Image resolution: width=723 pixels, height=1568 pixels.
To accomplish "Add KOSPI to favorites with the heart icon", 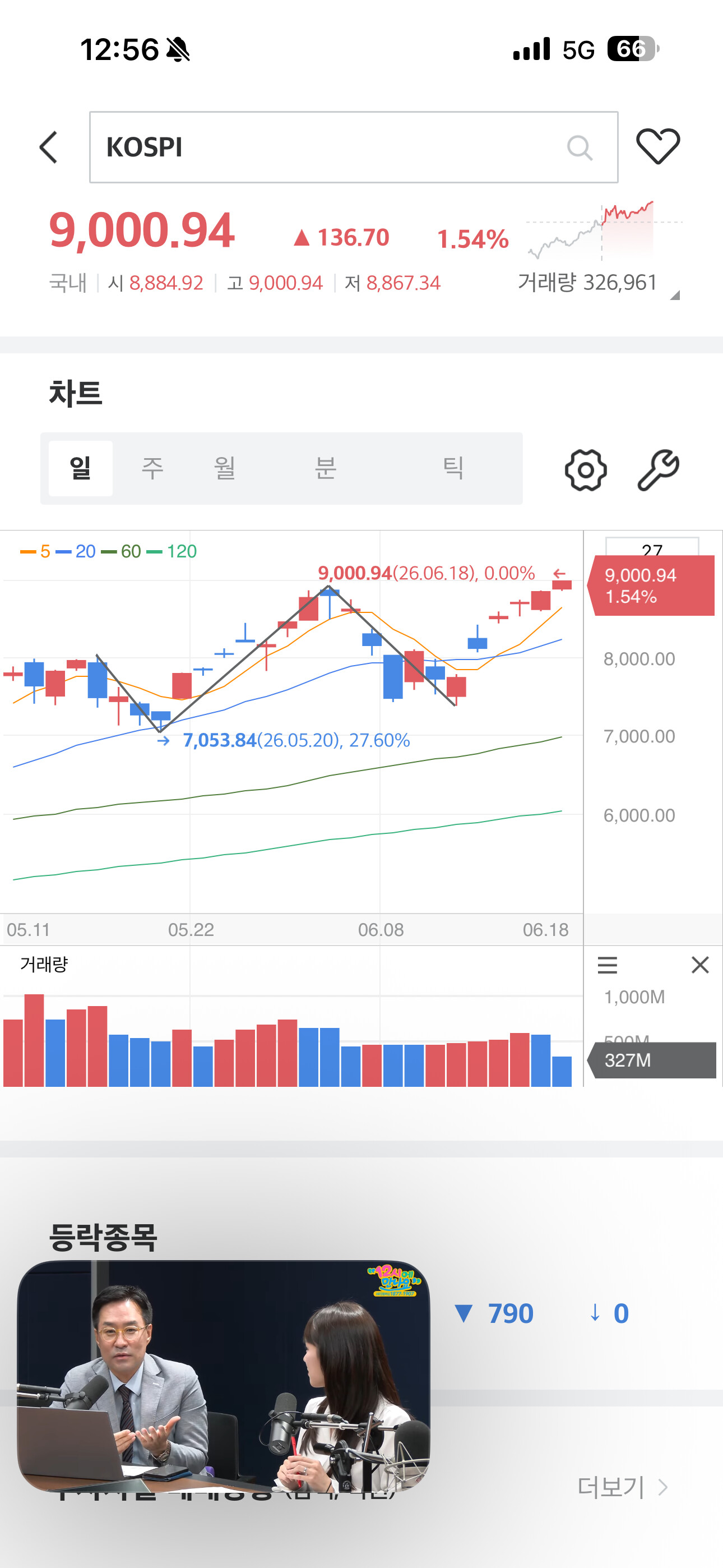I will [x=658, y=147].
